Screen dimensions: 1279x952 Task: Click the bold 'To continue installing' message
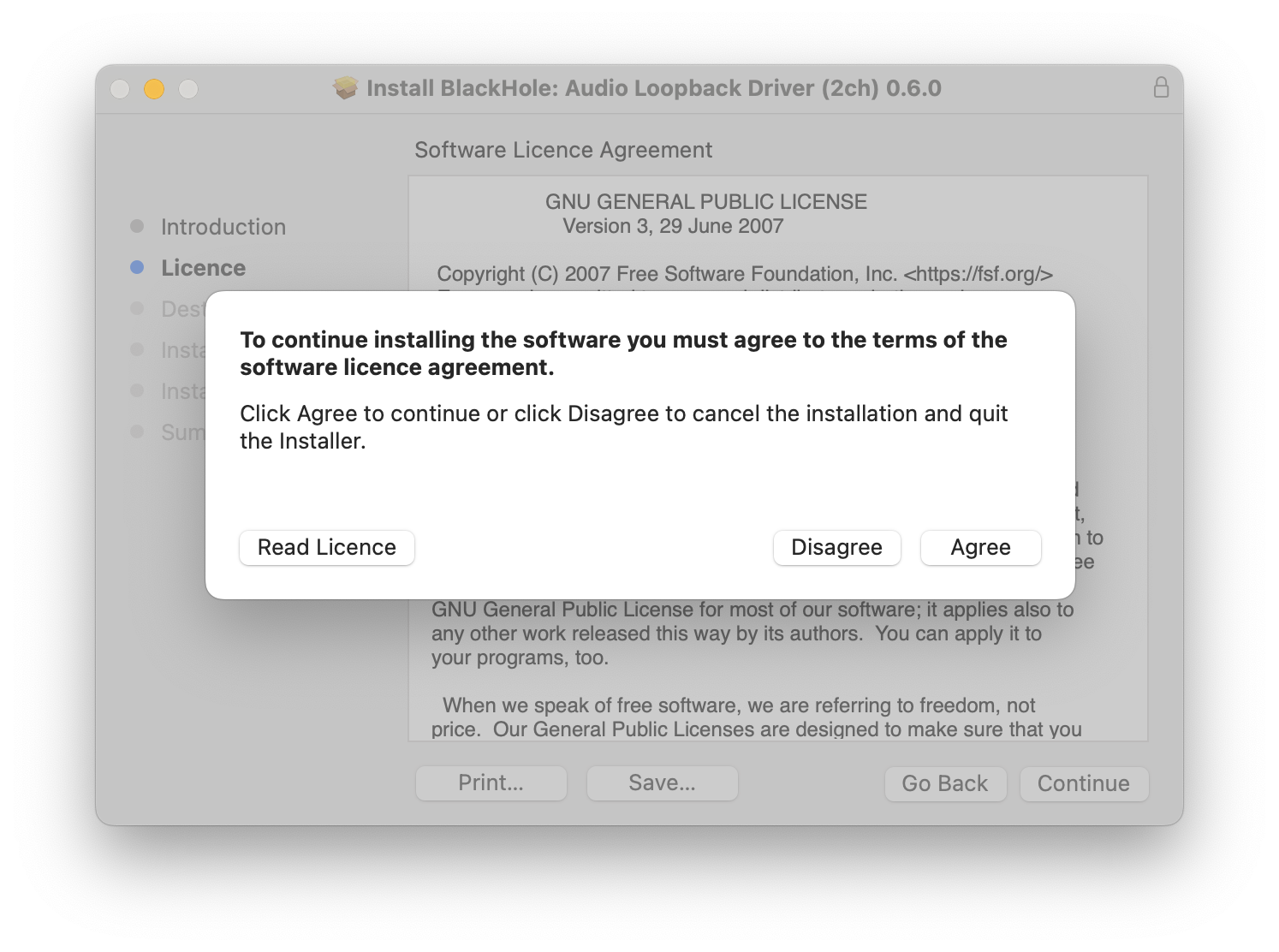click(x=623, y=354)
